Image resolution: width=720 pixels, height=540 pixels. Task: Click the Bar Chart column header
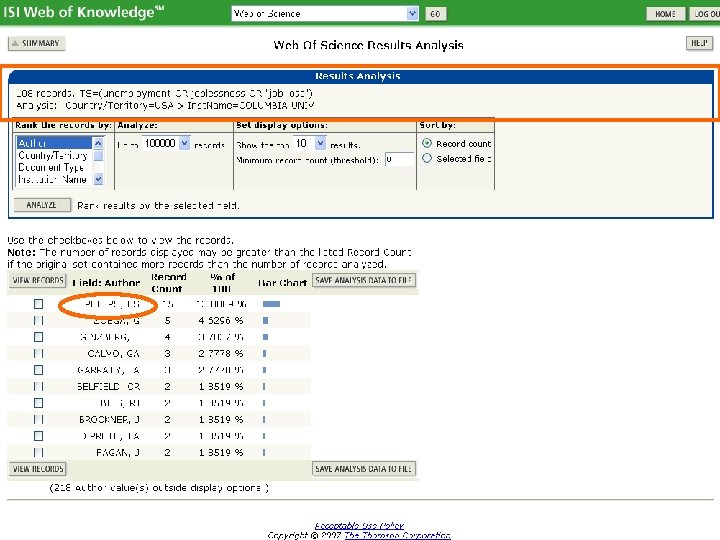pos(282,283)
